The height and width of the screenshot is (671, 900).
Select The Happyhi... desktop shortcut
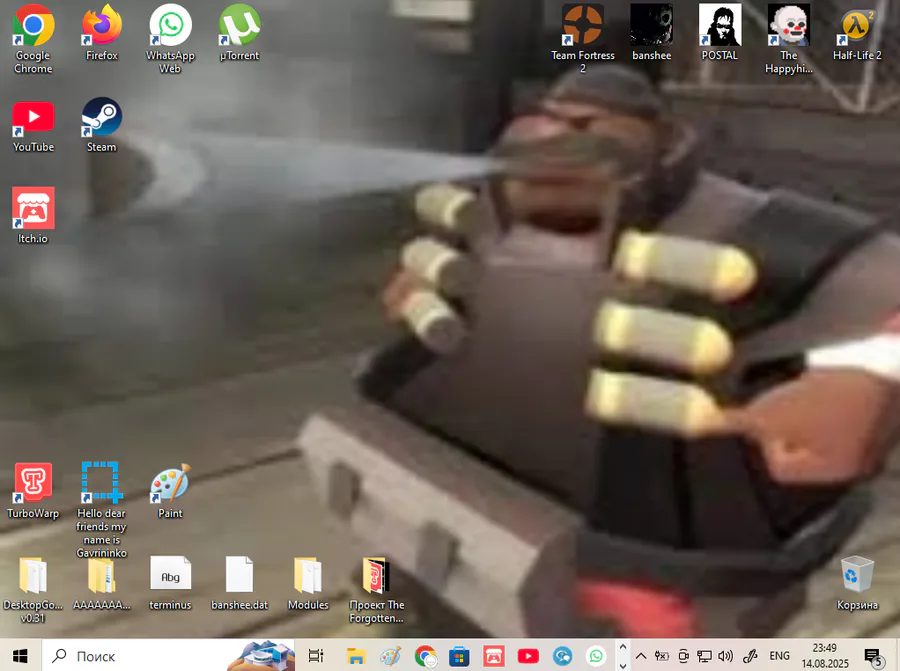(x=789, y=39)
